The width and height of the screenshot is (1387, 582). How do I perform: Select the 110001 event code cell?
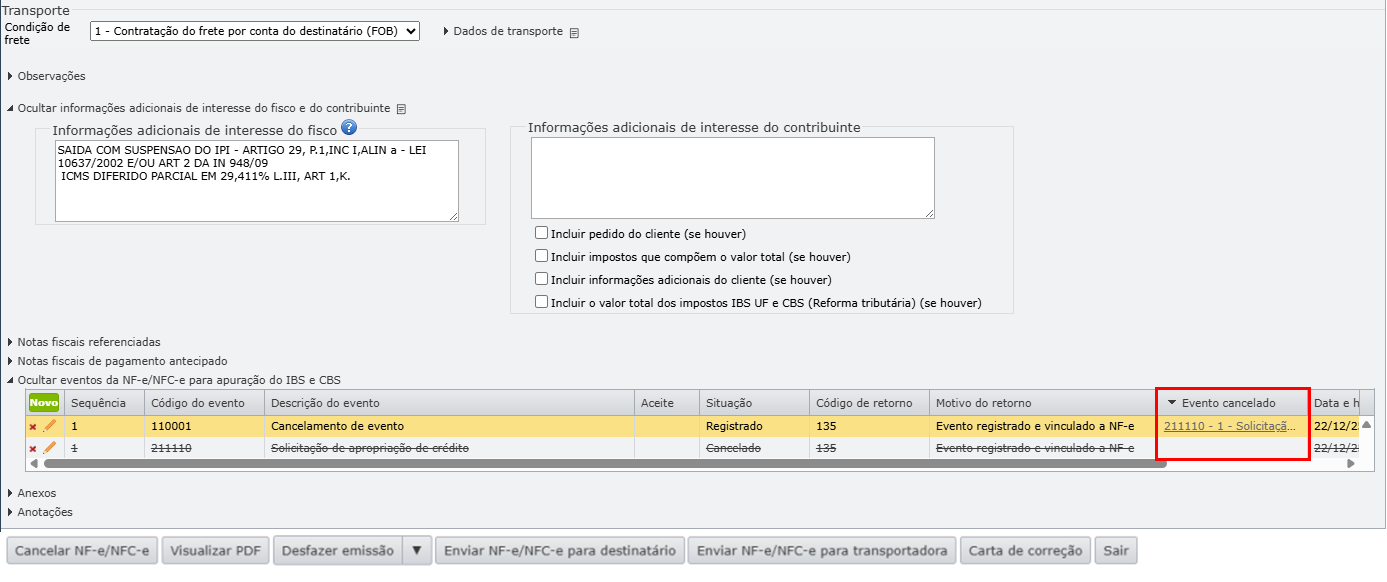coord(204,426)
